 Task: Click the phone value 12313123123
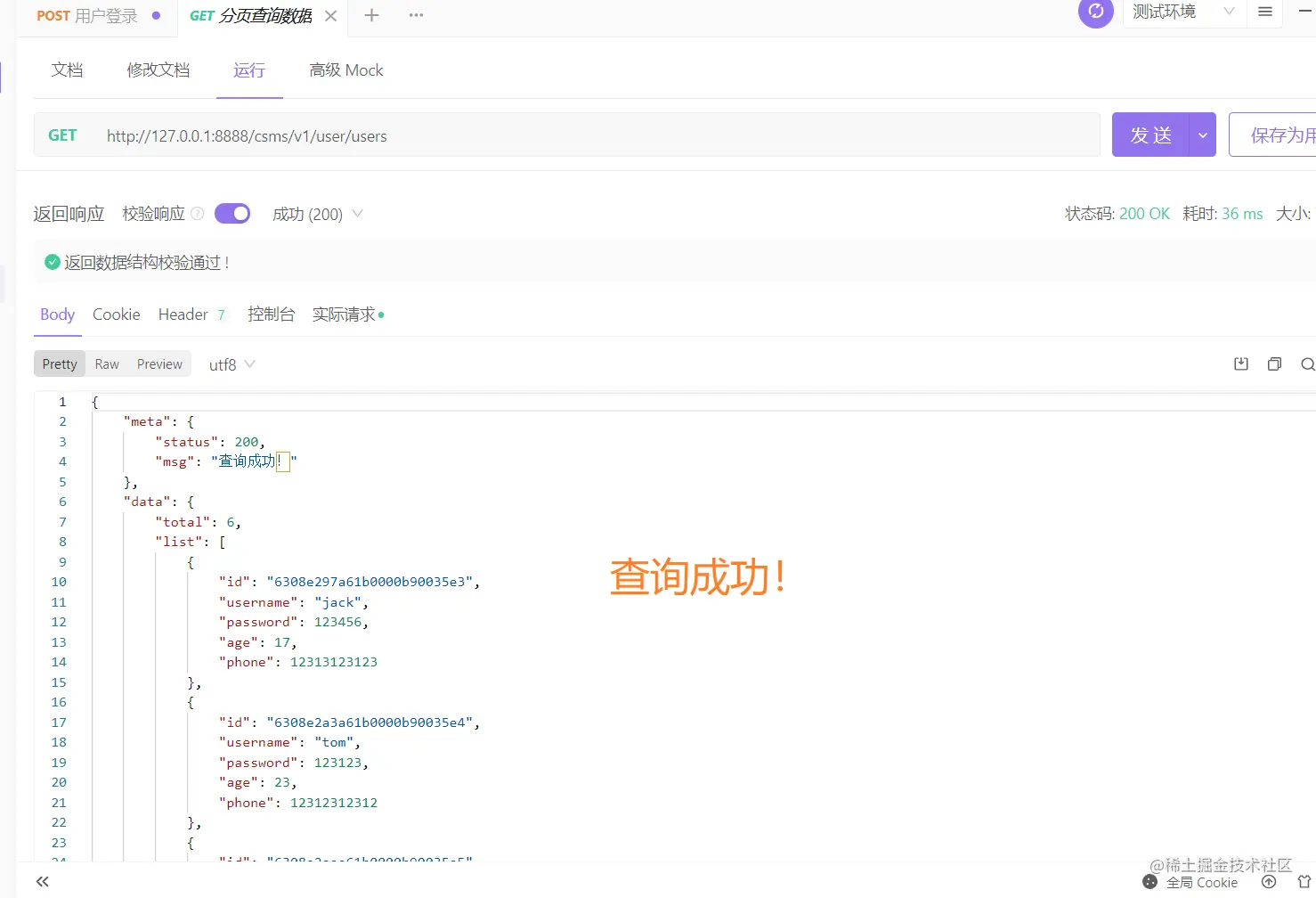click(334, 662)
